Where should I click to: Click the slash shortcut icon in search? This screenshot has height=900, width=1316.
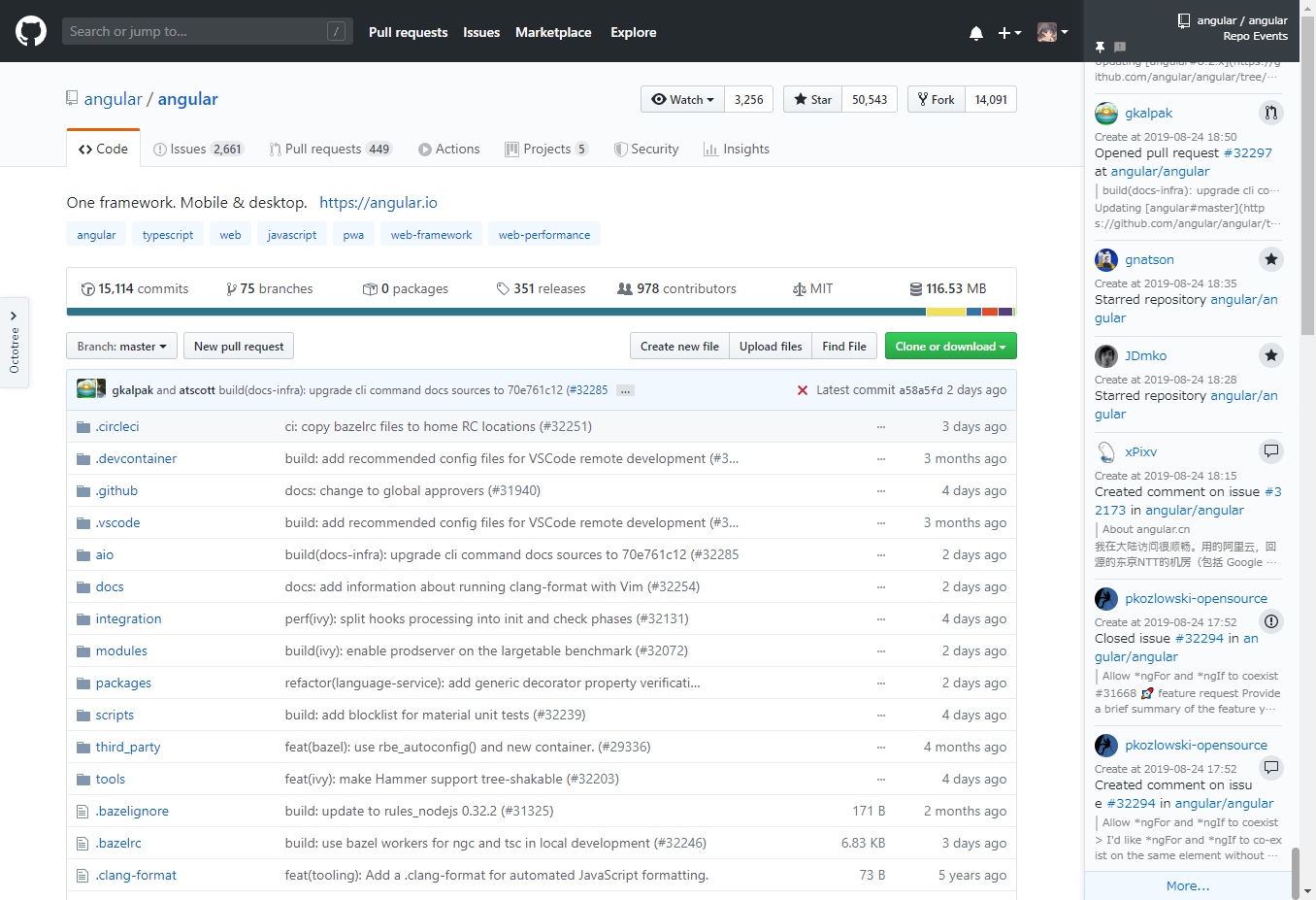337,31
